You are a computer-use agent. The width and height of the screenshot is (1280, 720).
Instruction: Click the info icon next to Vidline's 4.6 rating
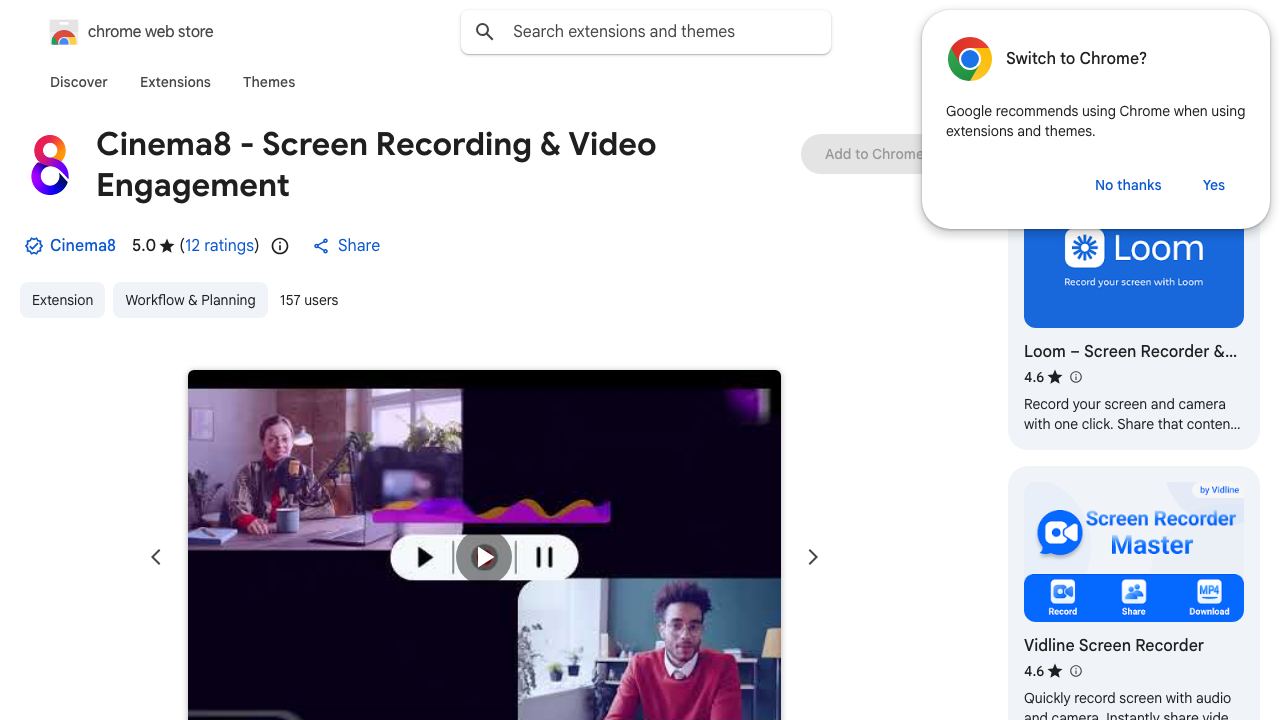pyautogui.click(x=1076, y=671)
